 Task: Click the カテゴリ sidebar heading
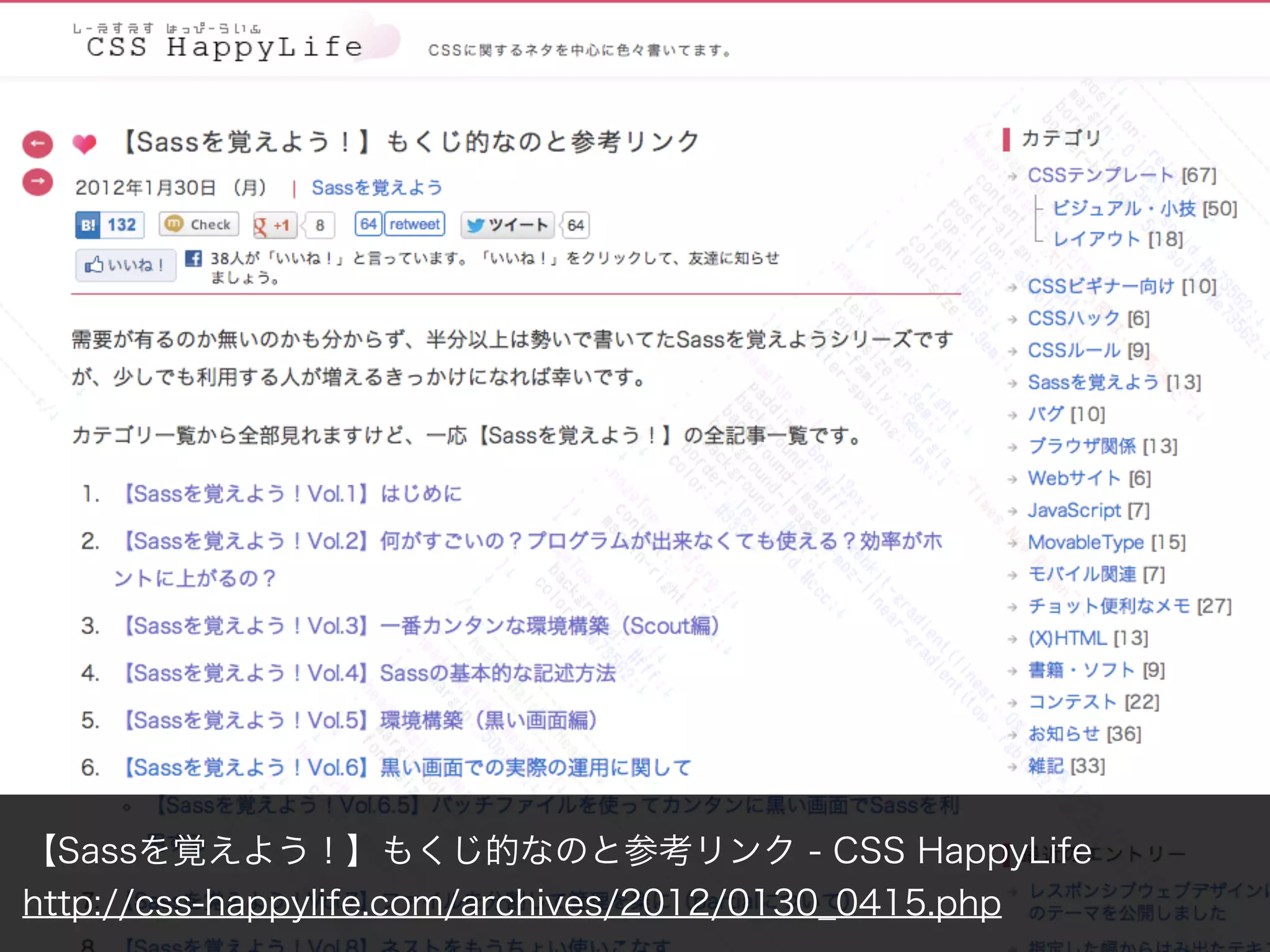coord(1061,138)
